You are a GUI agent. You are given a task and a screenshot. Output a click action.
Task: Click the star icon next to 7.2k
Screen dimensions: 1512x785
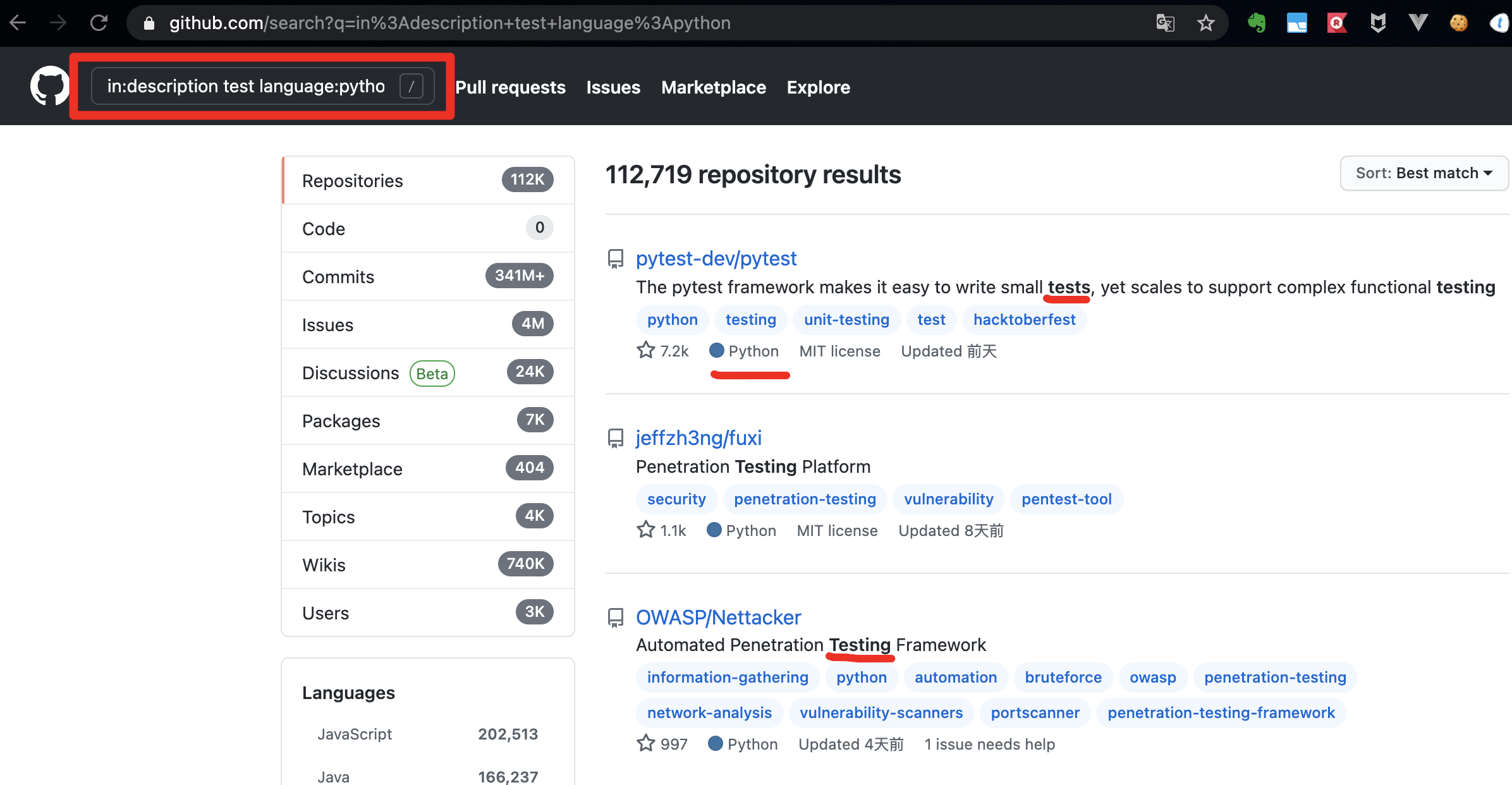tap(645, 350)
